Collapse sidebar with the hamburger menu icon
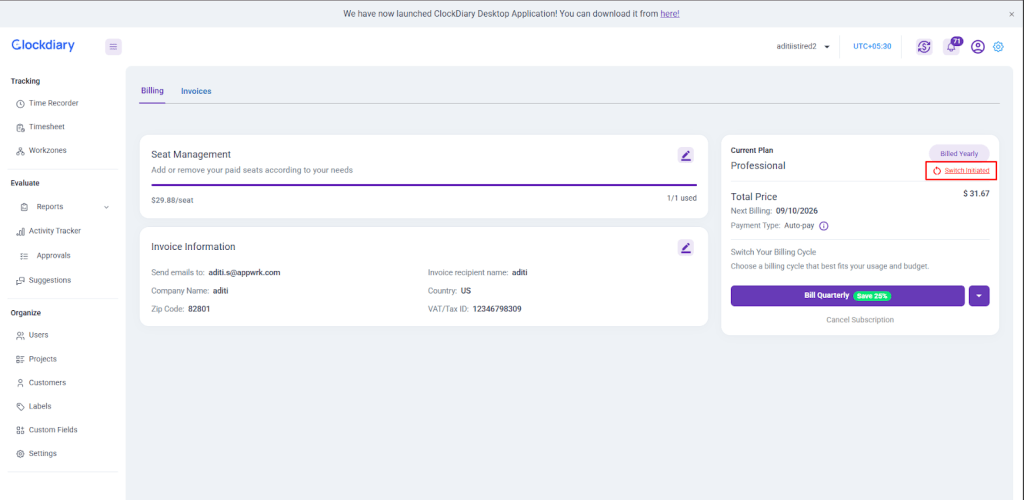This screenshot has width=1024, height=500. point(113,46)
